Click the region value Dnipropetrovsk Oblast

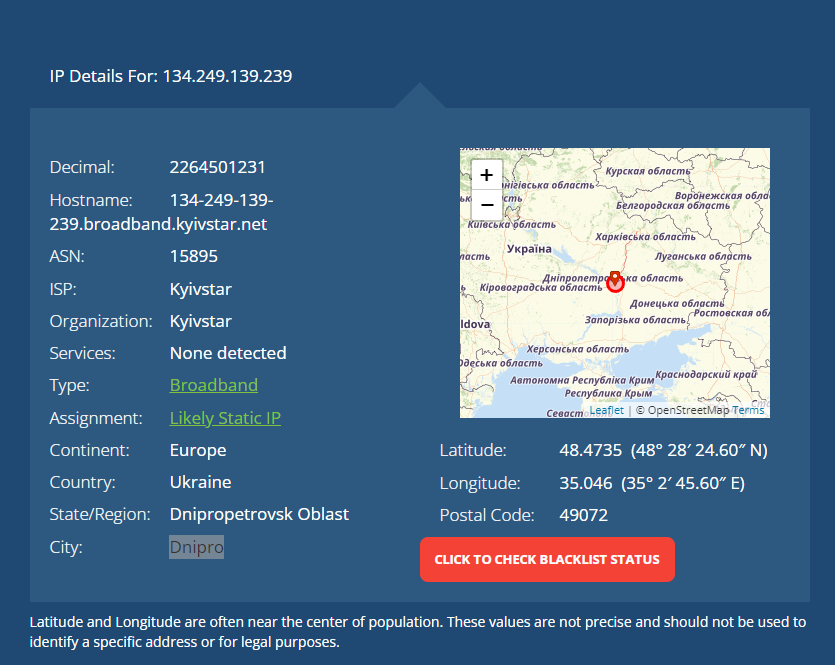pyautogui.click(x=259, y=514)
